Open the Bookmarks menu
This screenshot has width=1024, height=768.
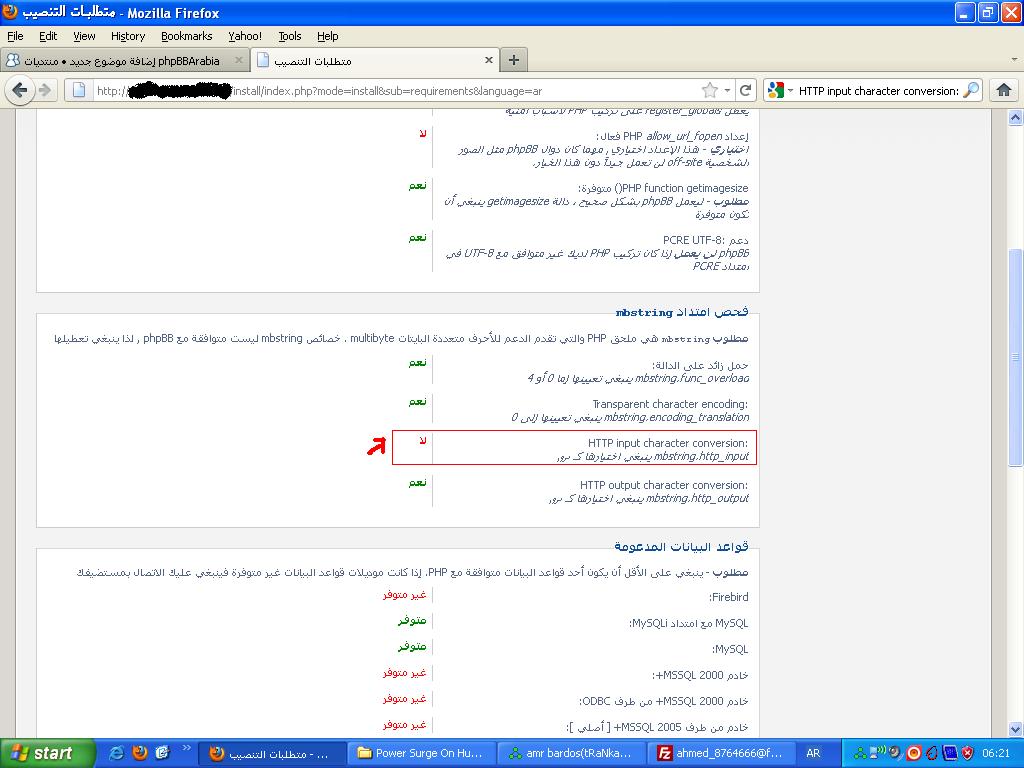(x=186, y=36)
